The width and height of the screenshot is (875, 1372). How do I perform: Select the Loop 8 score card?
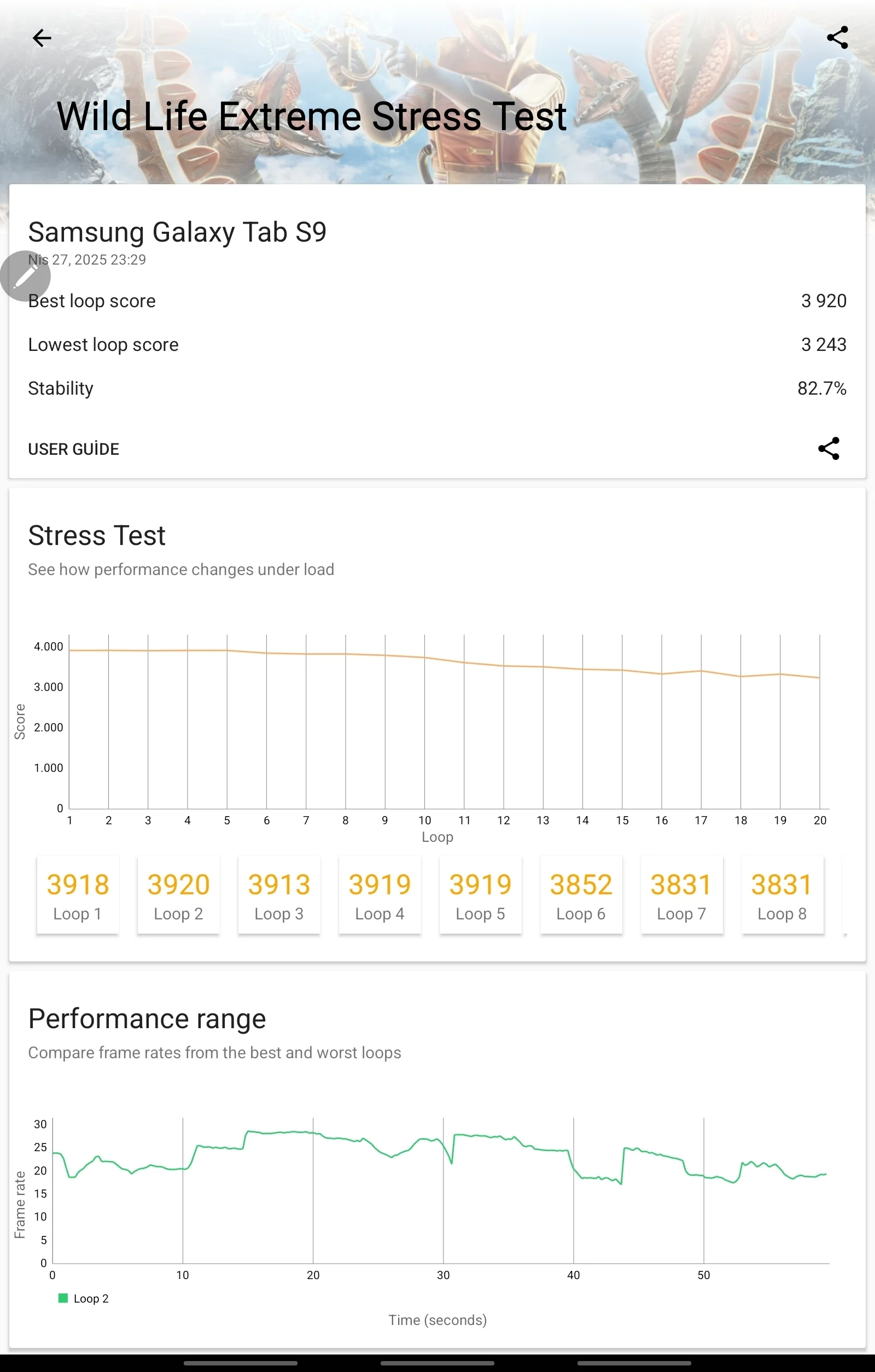(782, 895)
